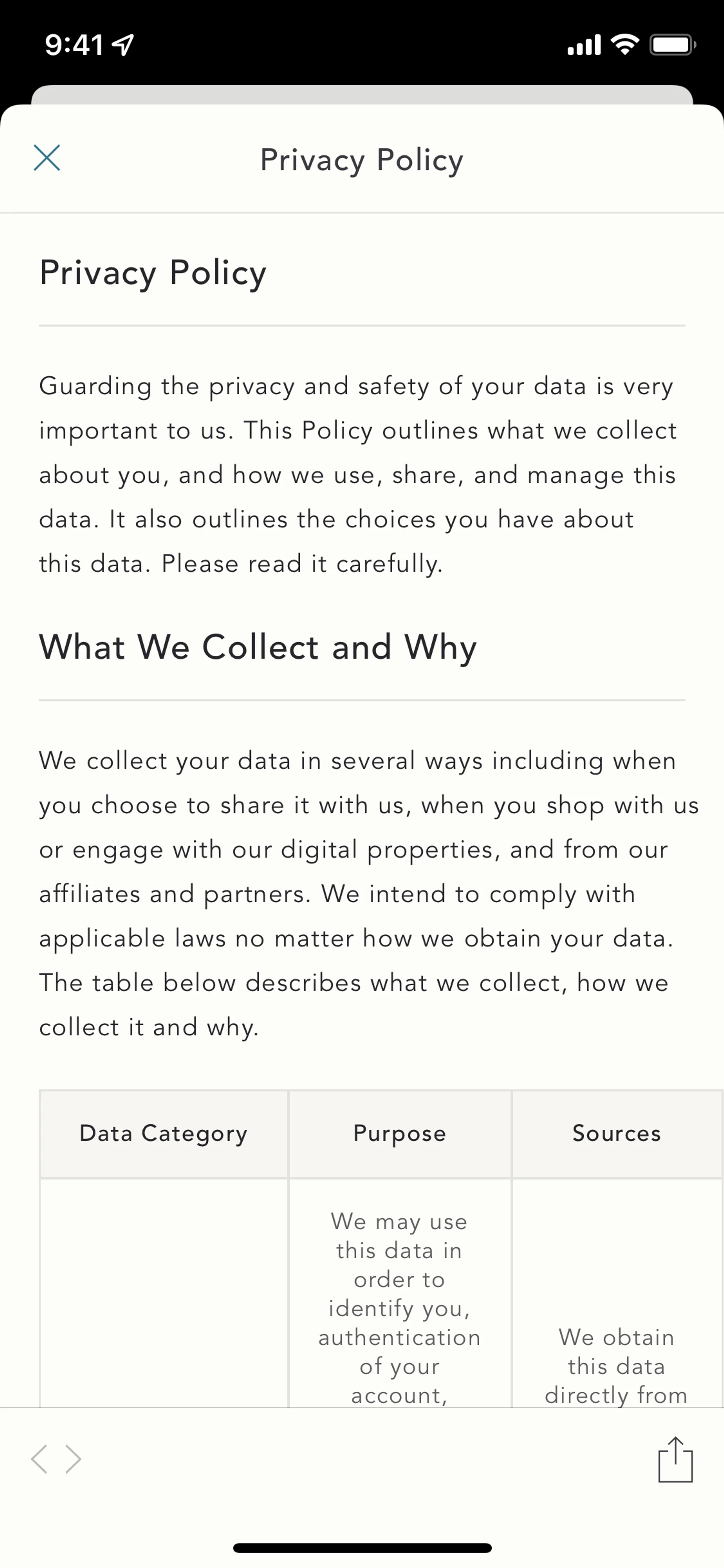This screenshot has width=724, height=1568.
Task: Tap the location arrow status icon
Action: [x=123, y=45]
